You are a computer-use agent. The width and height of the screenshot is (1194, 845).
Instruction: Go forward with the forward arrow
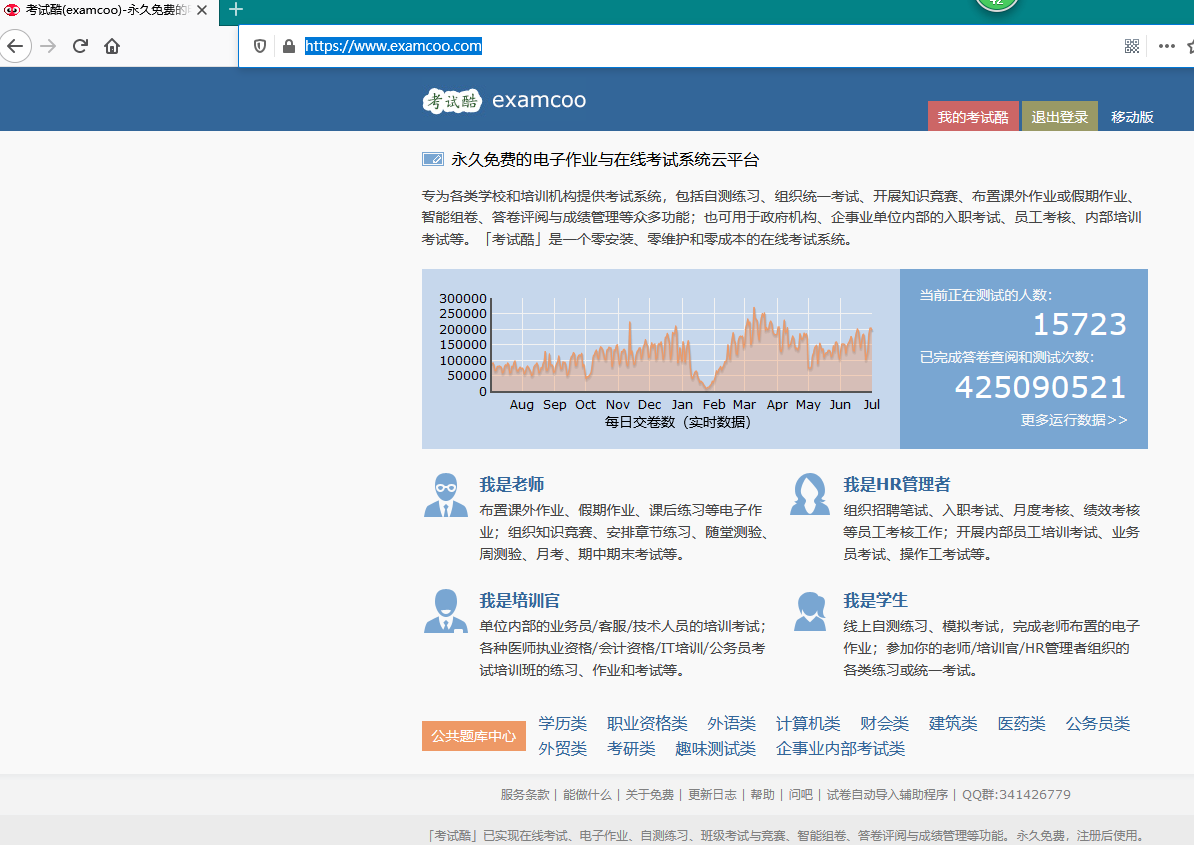48,46
